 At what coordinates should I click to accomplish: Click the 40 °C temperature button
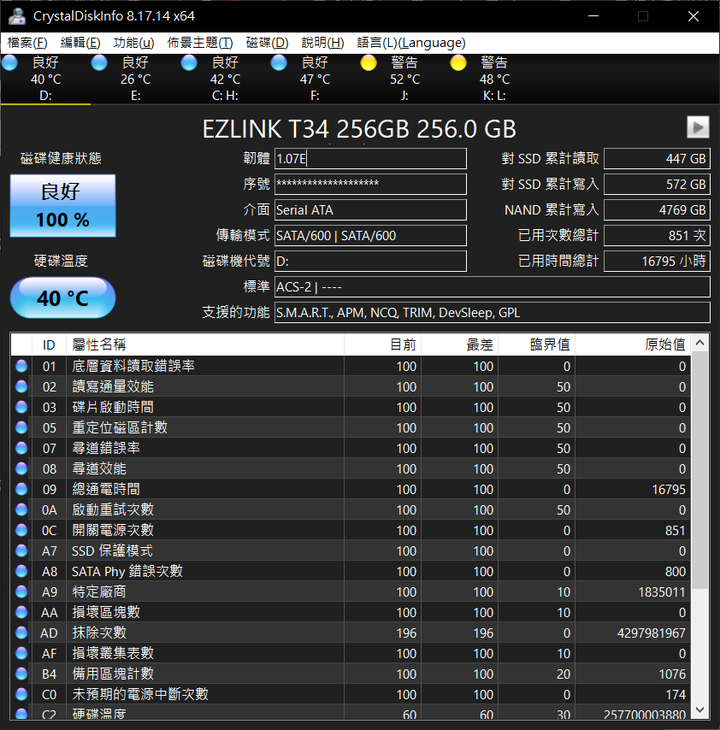(x=63, y=298)
